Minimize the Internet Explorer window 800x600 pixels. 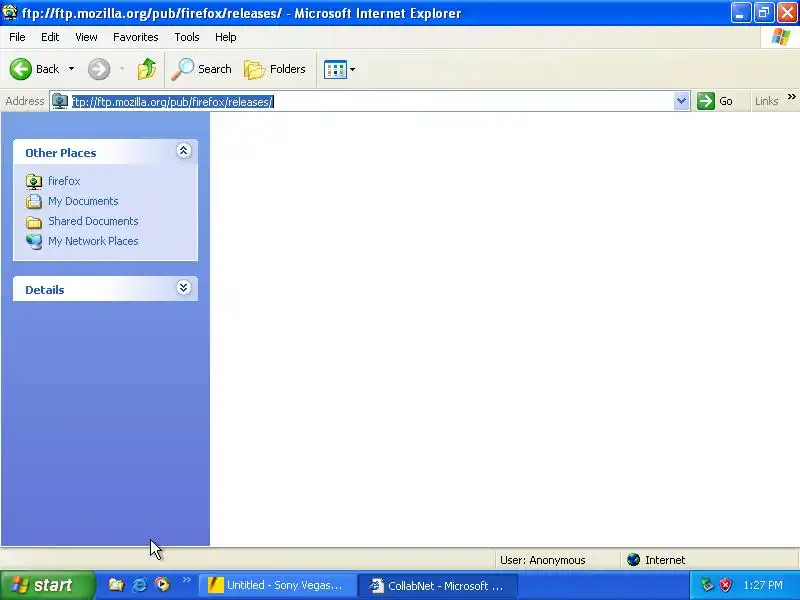coord(741,13)
